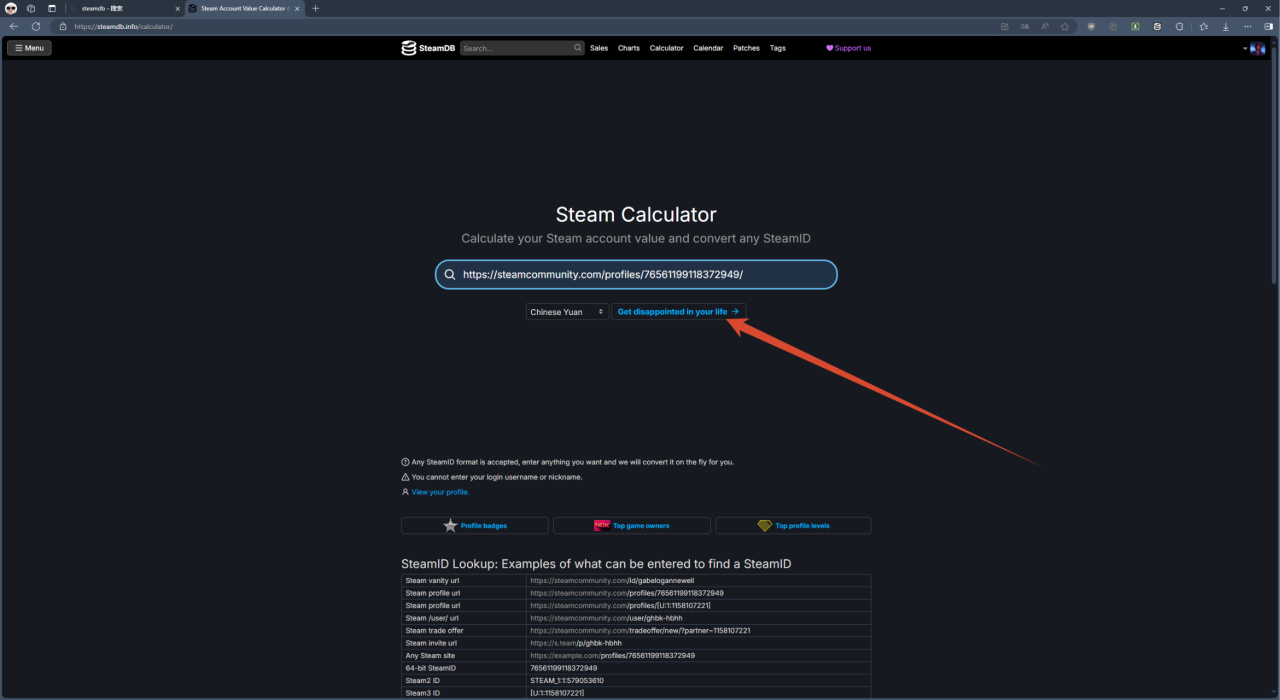Click the SteamDB logo in header
The height and width of the screenshot is (700, 1280).
pyautogui.click(x=428, y=48)
